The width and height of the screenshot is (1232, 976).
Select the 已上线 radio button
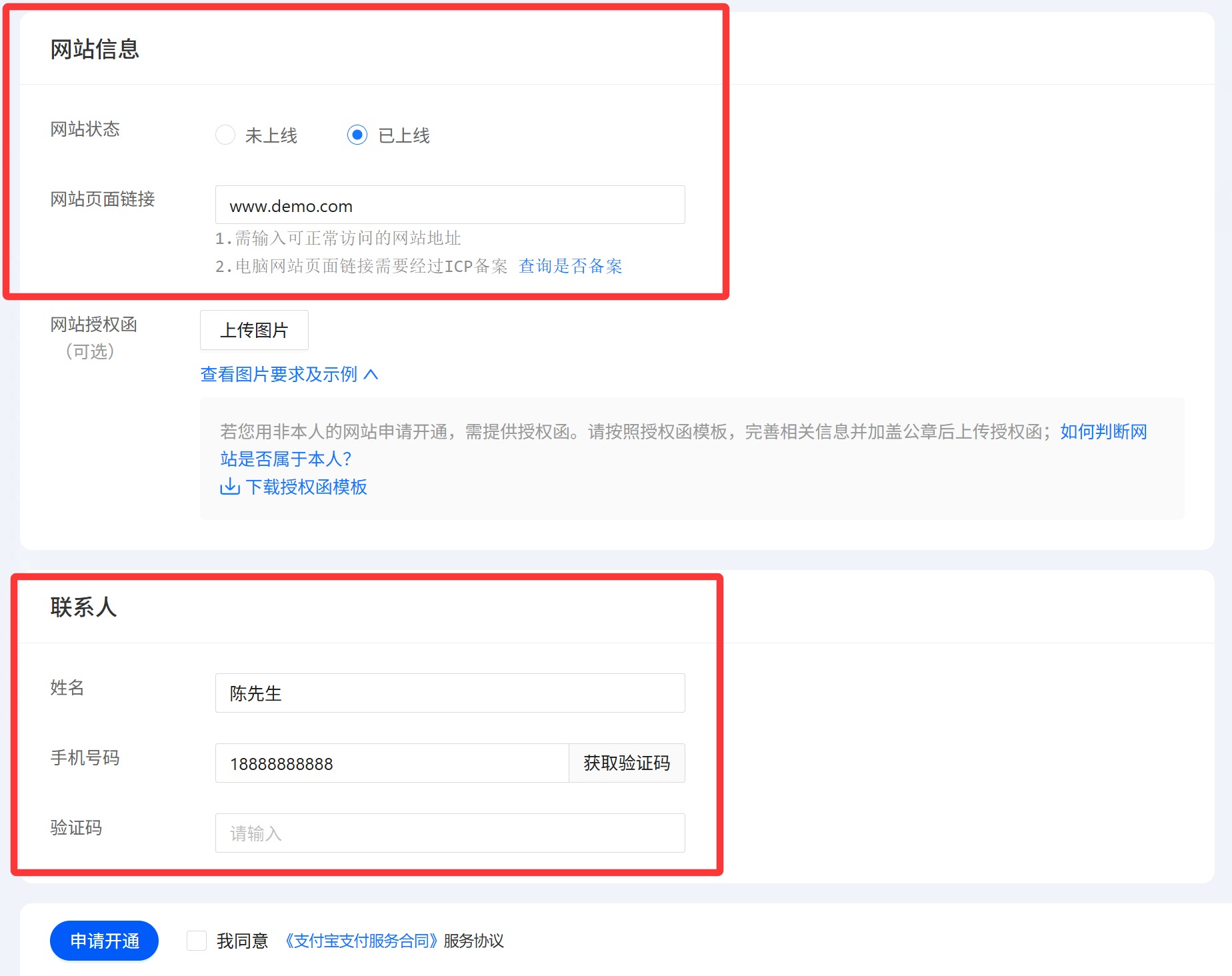tap(357, 135)
